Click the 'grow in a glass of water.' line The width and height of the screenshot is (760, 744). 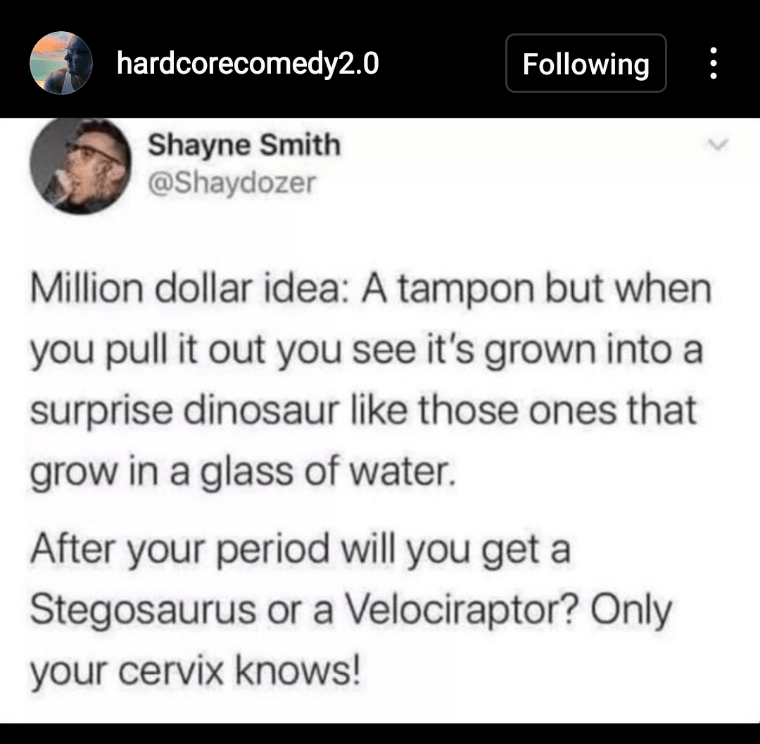[243, 473]
